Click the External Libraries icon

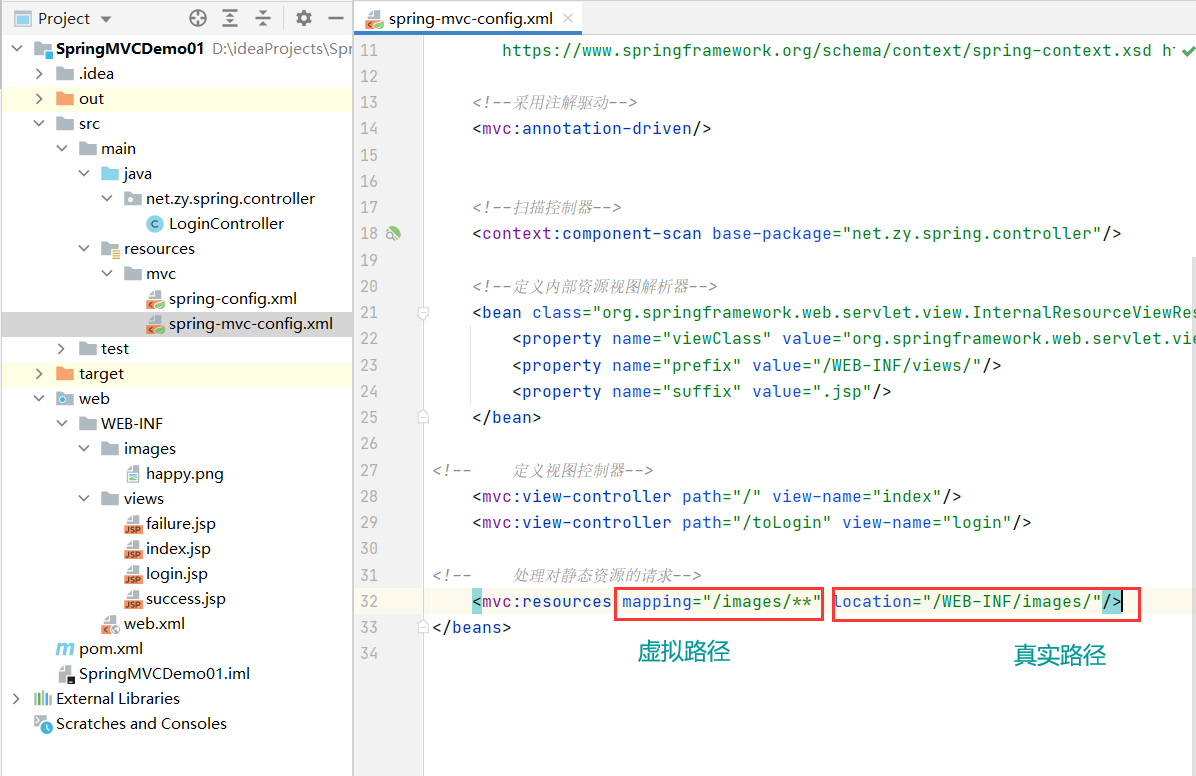pyautogui.click(x=43, y=699)
